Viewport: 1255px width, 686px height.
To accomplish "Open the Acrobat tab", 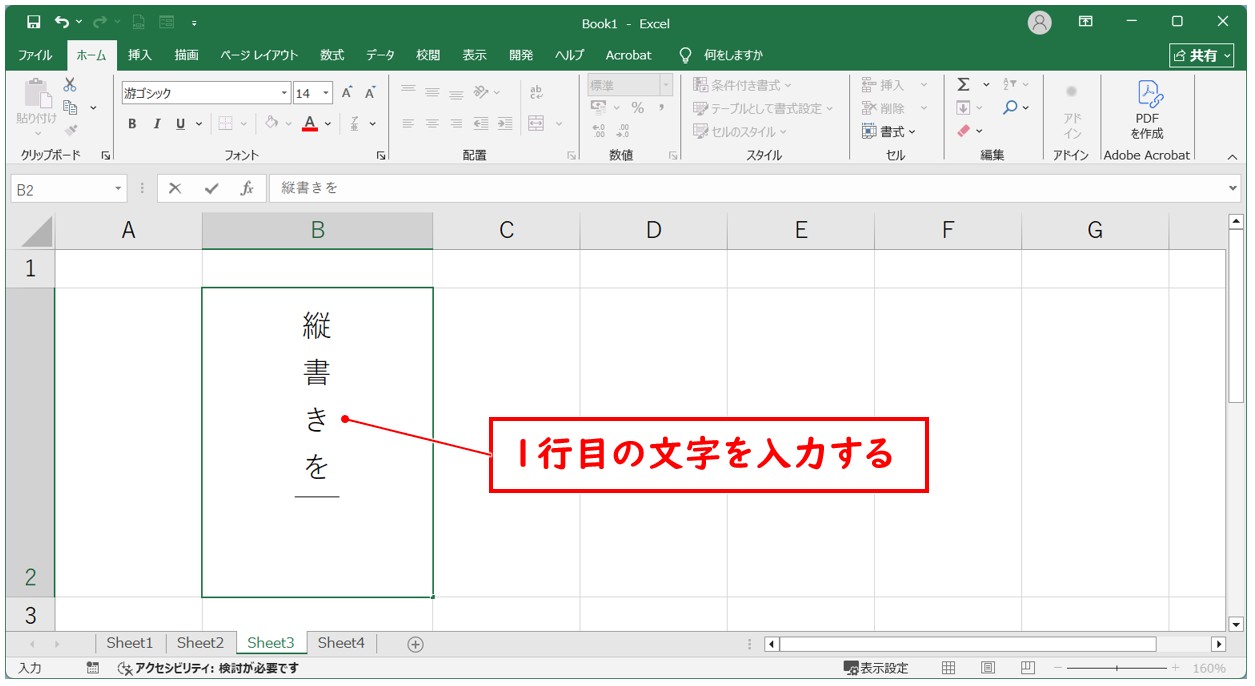I will click(x=628, y=55).
